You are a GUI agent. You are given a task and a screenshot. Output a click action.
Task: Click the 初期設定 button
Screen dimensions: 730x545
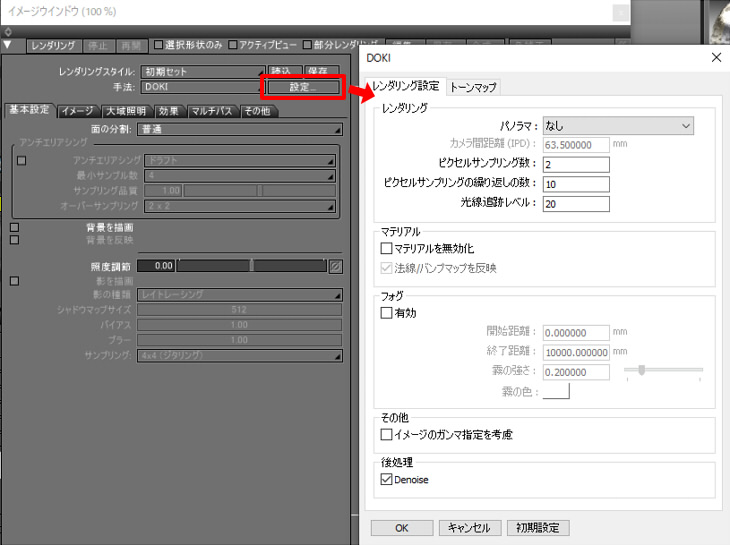(x=538, y=528)
